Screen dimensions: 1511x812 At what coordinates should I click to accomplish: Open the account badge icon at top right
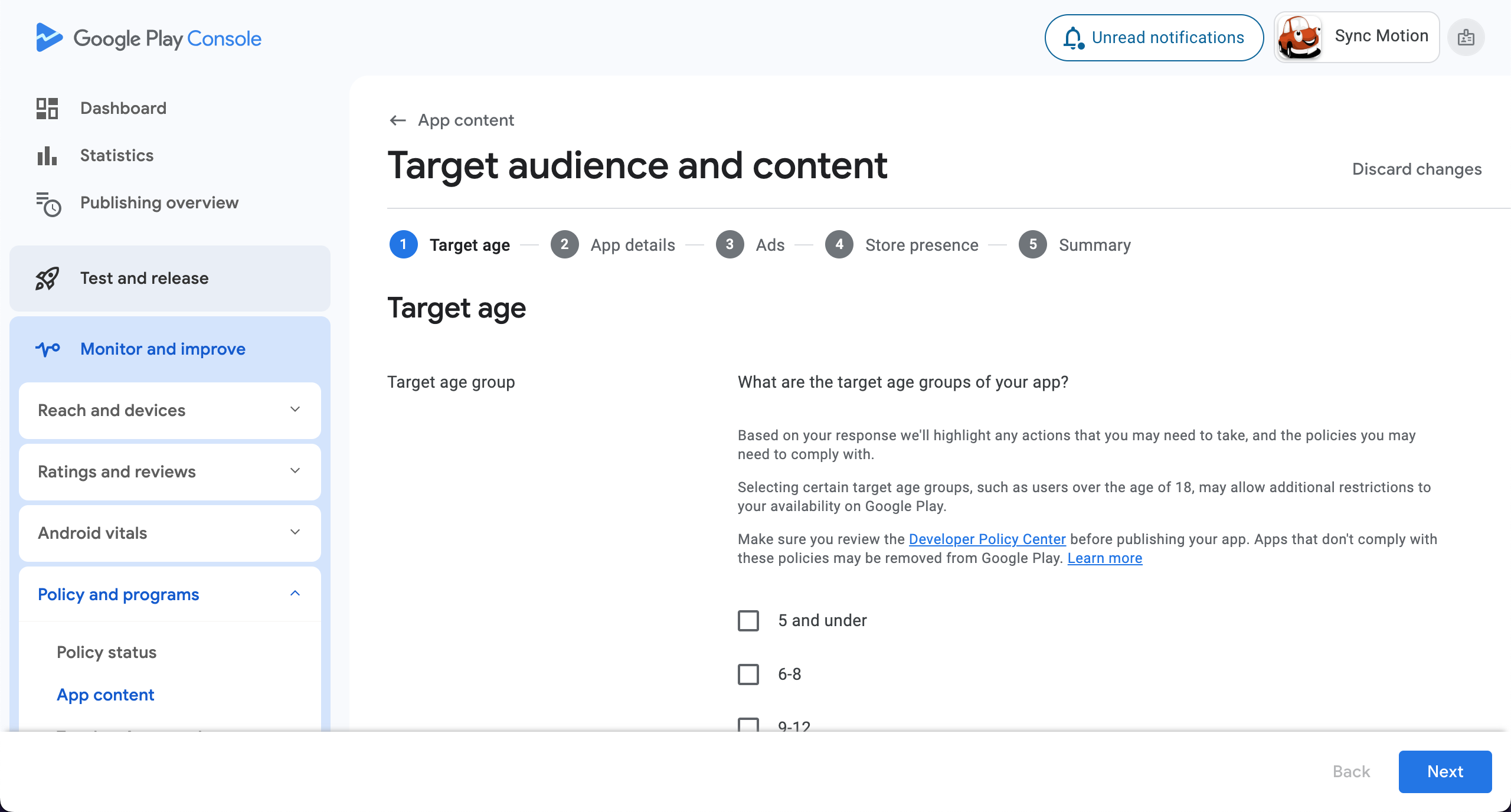[x=1466, y=38]
